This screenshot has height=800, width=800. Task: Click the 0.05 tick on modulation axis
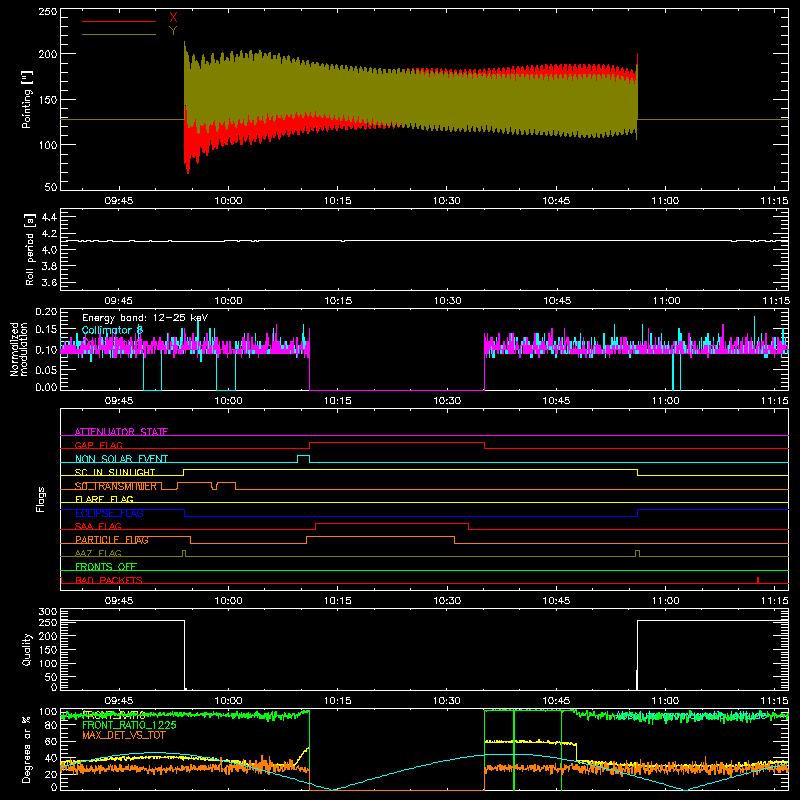click(x=46, y=369)
